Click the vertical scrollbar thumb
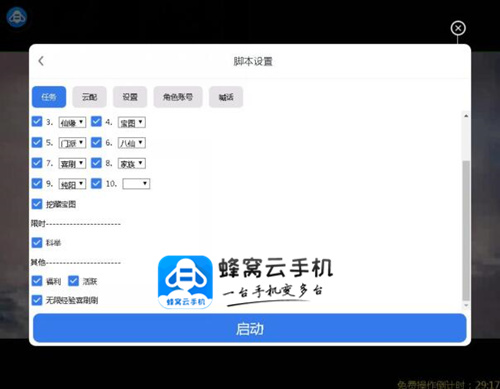 pos(466,231)
